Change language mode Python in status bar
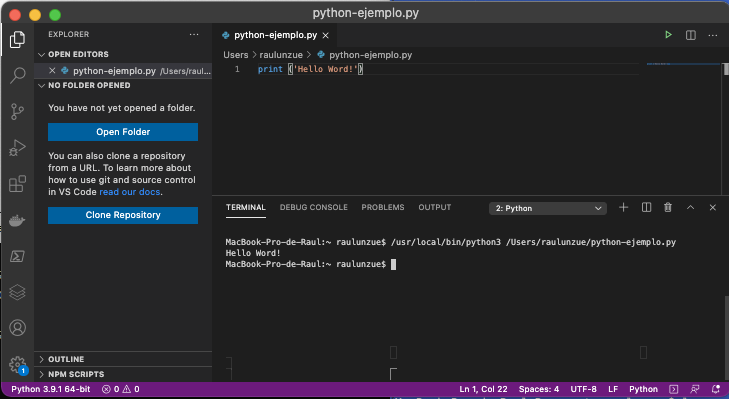Screen dimensions: 729x399 pyautogui.click(x=643, y=389)
